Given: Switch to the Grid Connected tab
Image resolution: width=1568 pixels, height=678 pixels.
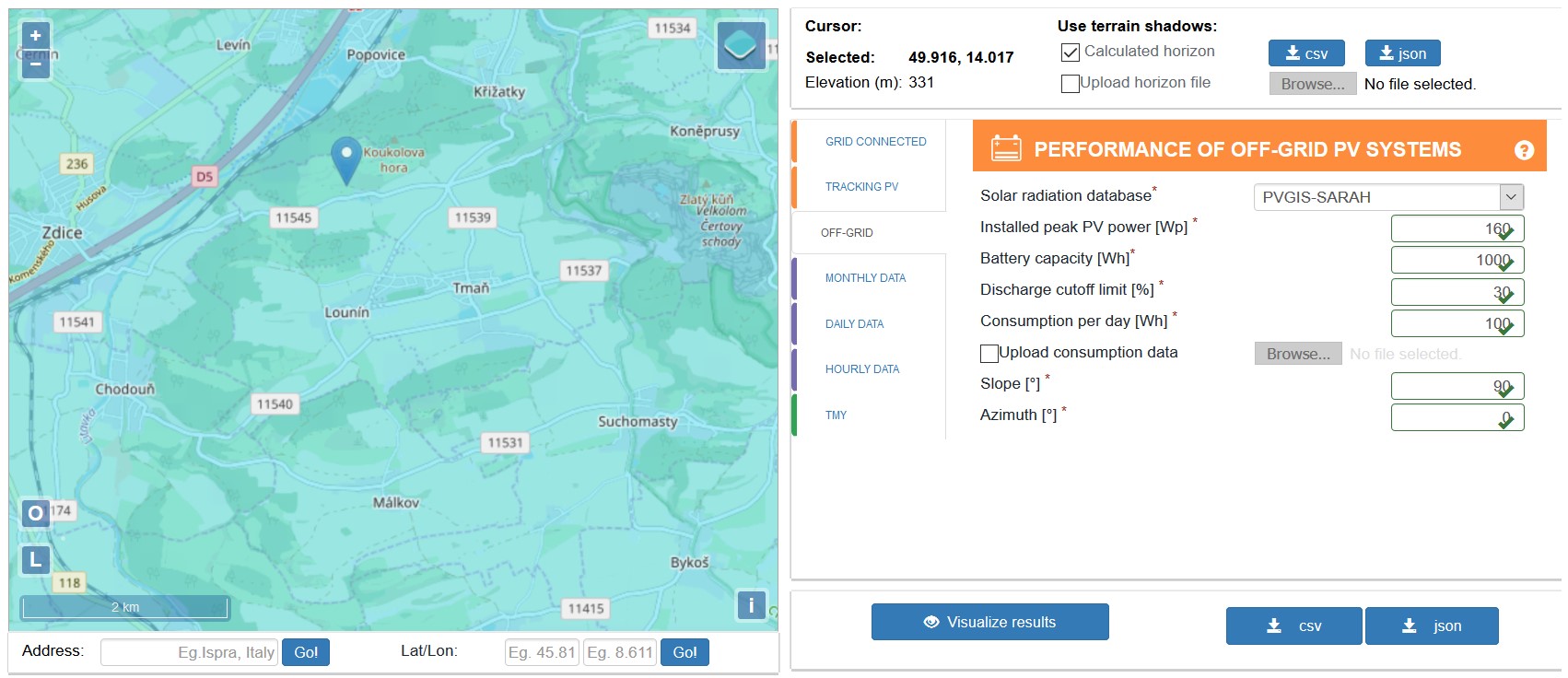Looking at the screenshot, I should 875,142.
